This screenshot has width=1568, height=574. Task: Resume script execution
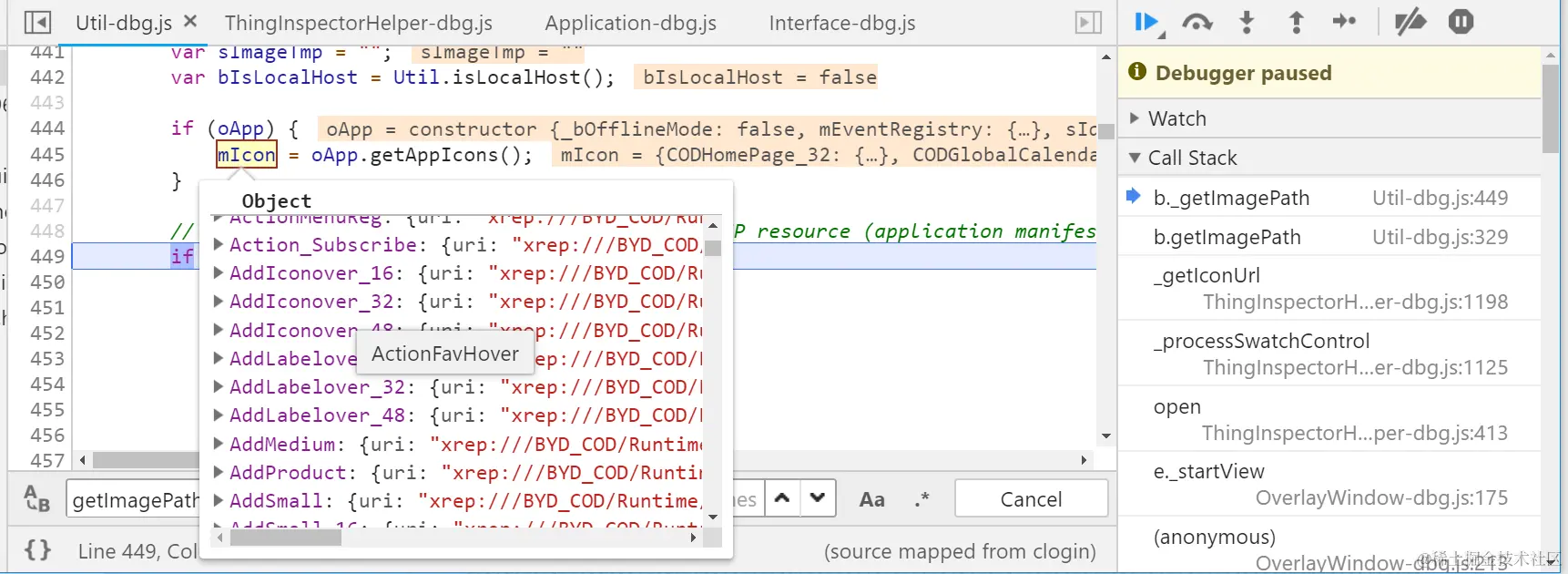coord(1148,23)
